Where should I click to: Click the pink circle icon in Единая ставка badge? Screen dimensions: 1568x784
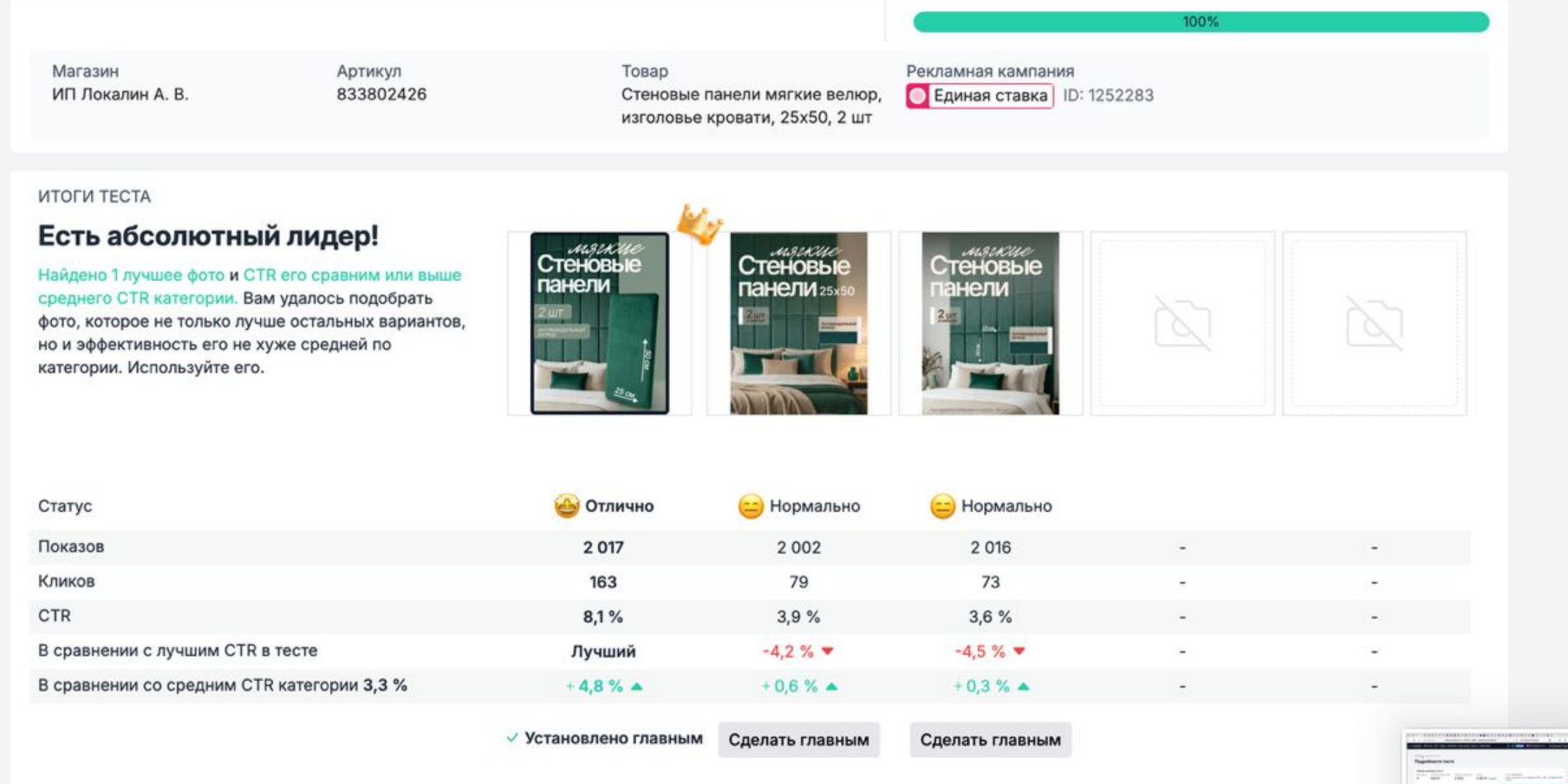[918, 96]
